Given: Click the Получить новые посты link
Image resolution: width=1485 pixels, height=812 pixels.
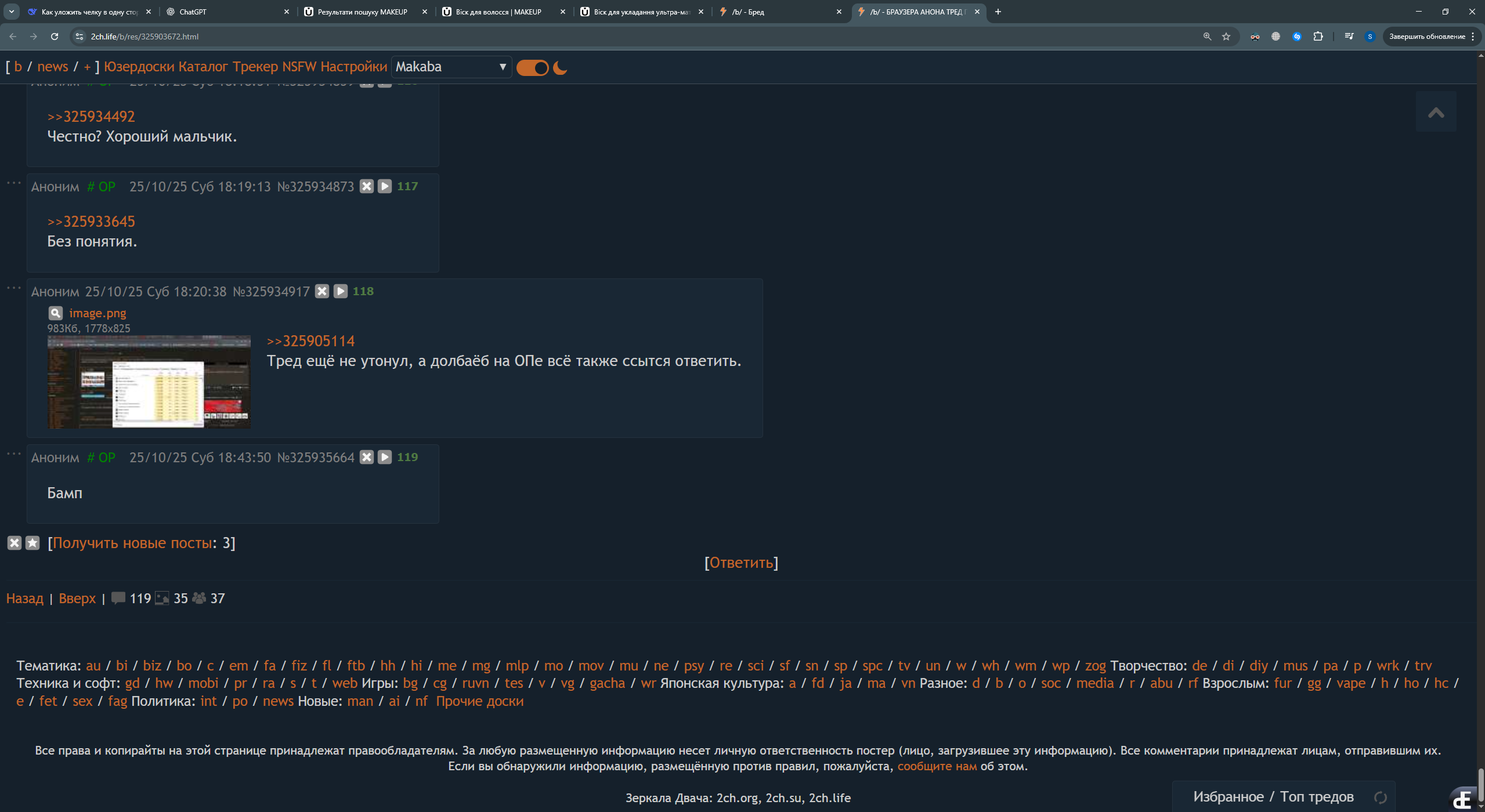Looking at the screenshot, I should [132, 543].
